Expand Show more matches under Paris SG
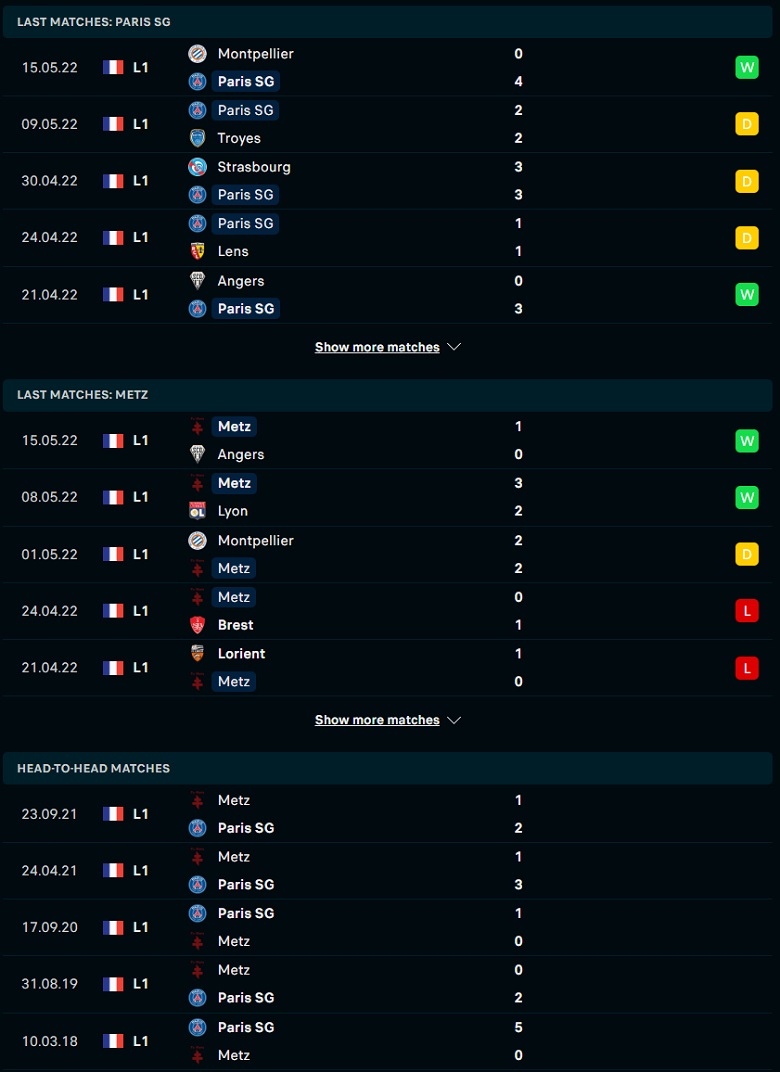 388,347
